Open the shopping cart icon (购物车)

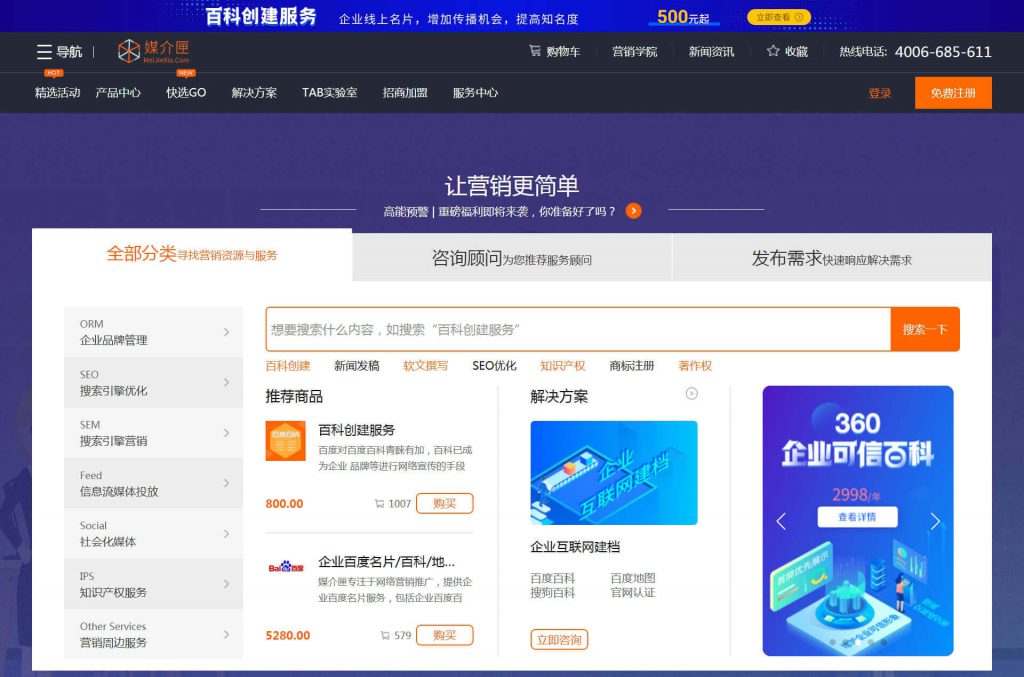click(x=535, y=51)
